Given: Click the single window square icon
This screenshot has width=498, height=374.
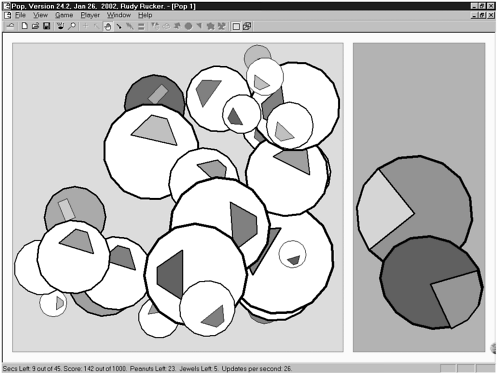Looking at the screenshot, I should (236, 26).
